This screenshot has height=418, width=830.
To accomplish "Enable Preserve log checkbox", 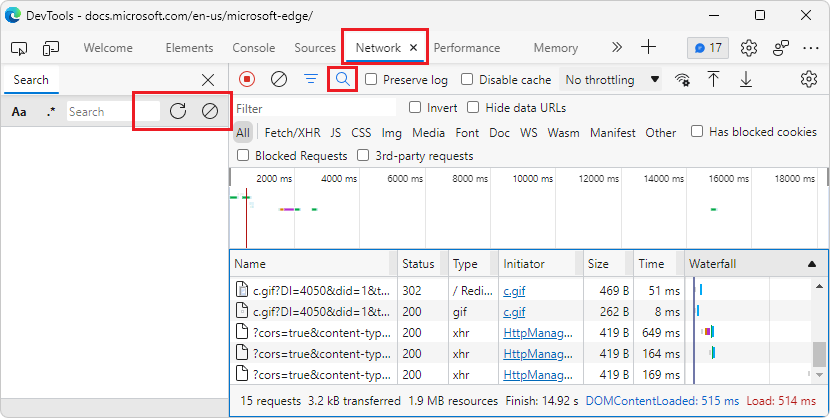I will [x=372, y=79].
